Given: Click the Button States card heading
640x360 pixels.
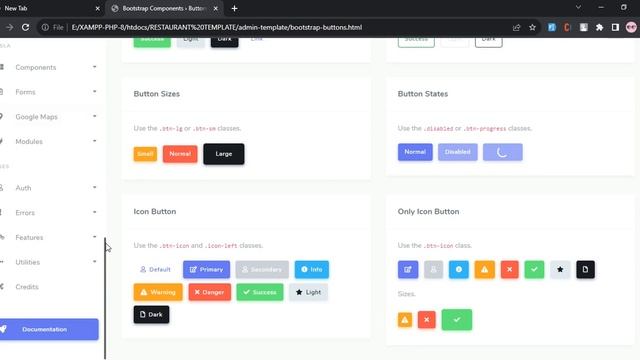Looking at the screenshot, I should click(x=422, y=94).
